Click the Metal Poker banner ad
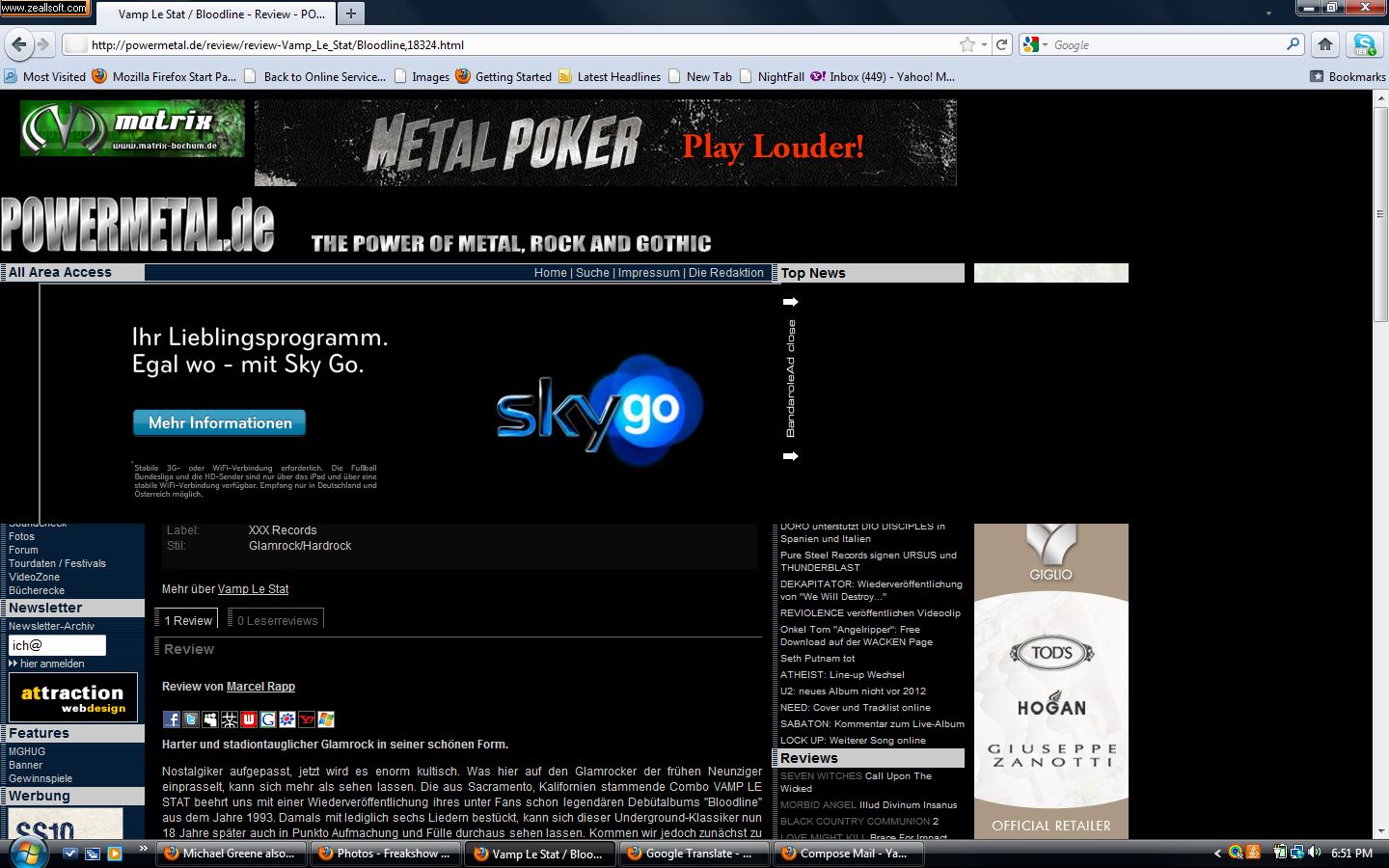 tap(606, 143)
